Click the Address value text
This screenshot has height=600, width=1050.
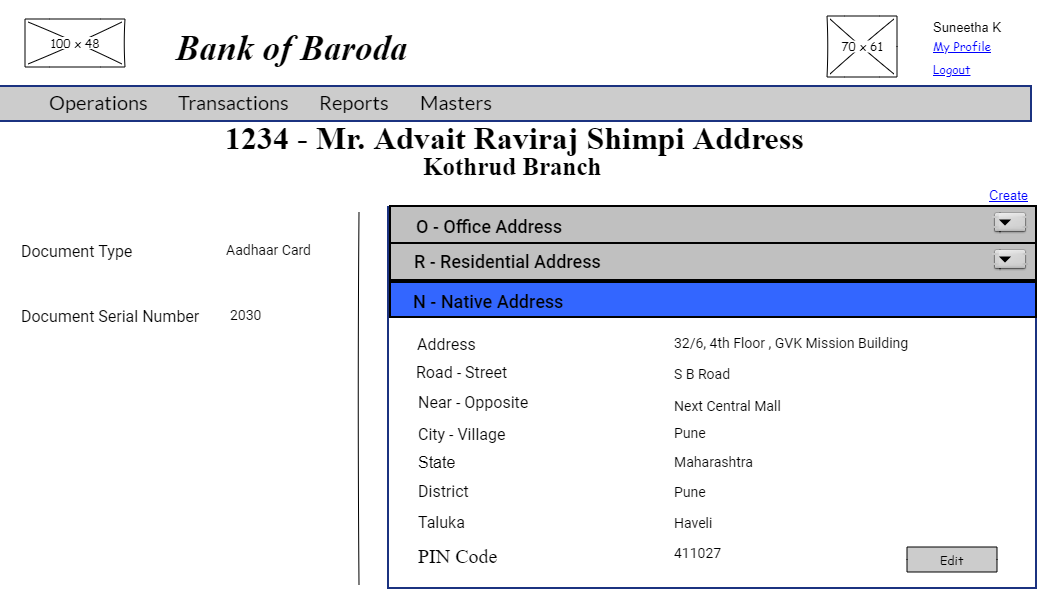click(x=790, y=343)
